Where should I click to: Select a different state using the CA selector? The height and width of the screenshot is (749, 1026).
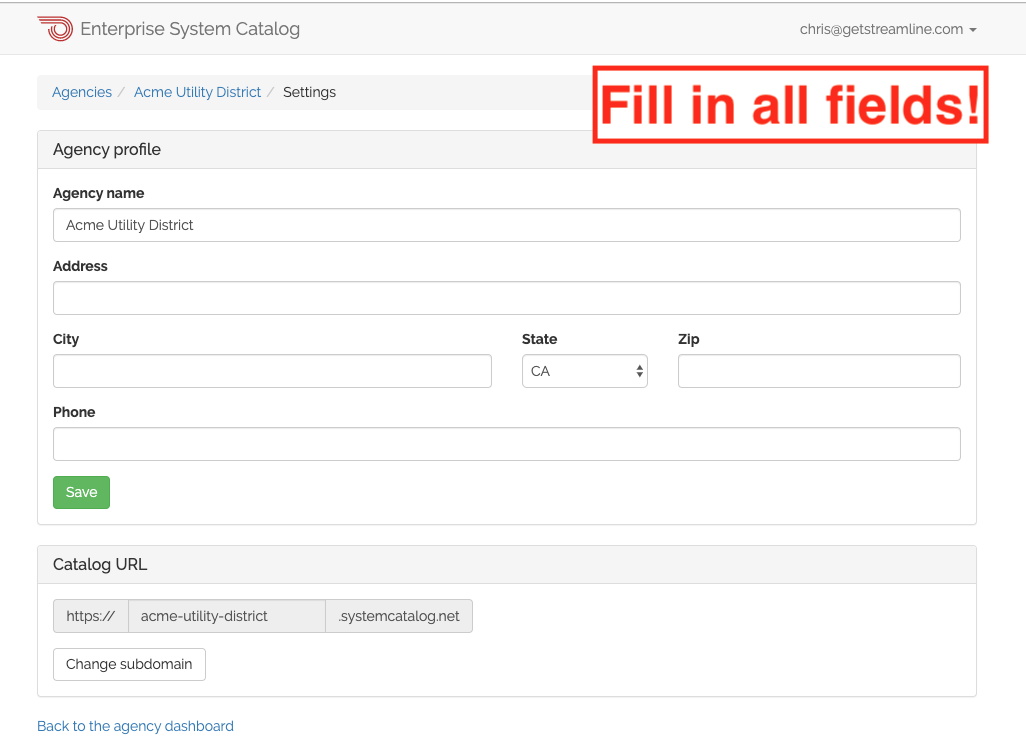[584, 370]
